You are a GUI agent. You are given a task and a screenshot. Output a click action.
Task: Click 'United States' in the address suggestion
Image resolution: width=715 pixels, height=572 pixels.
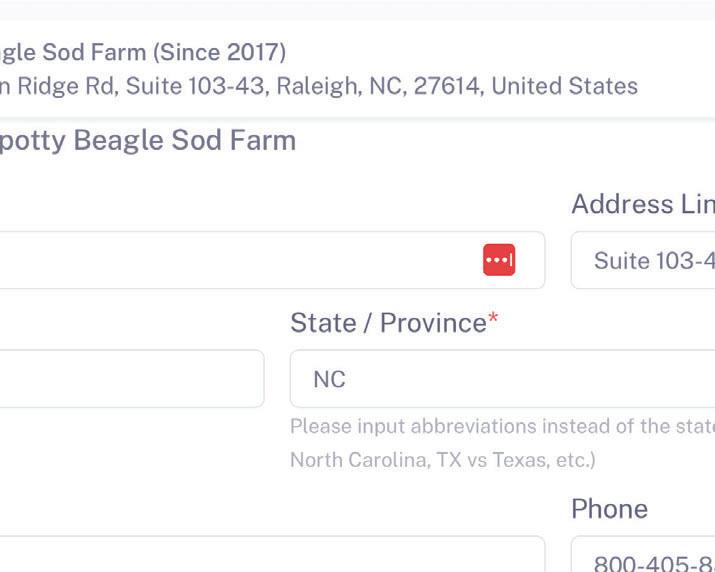(x=564, y=86)
